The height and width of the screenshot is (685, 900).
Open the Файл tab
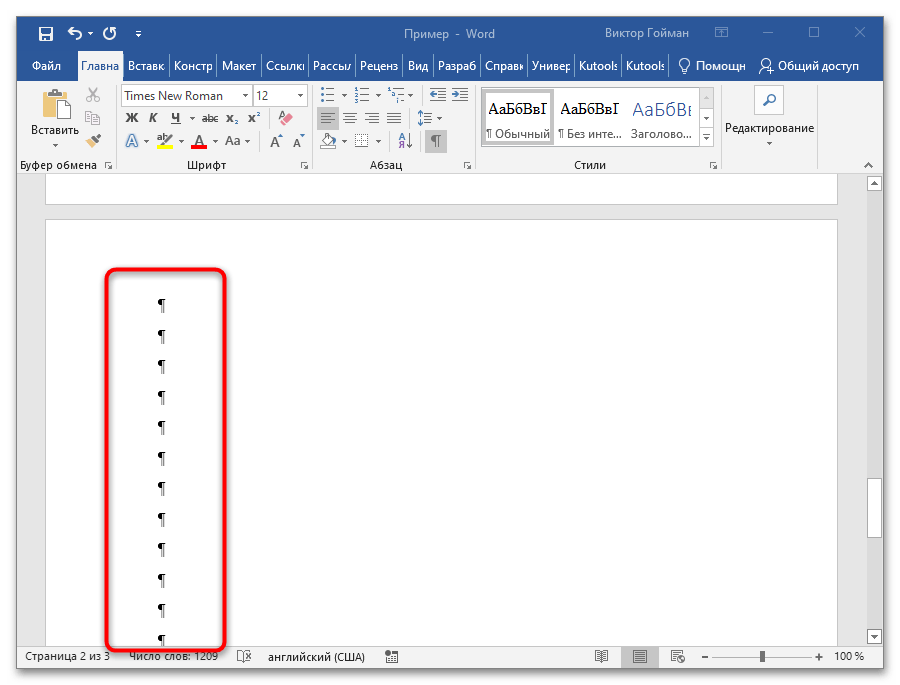[46, 66]
